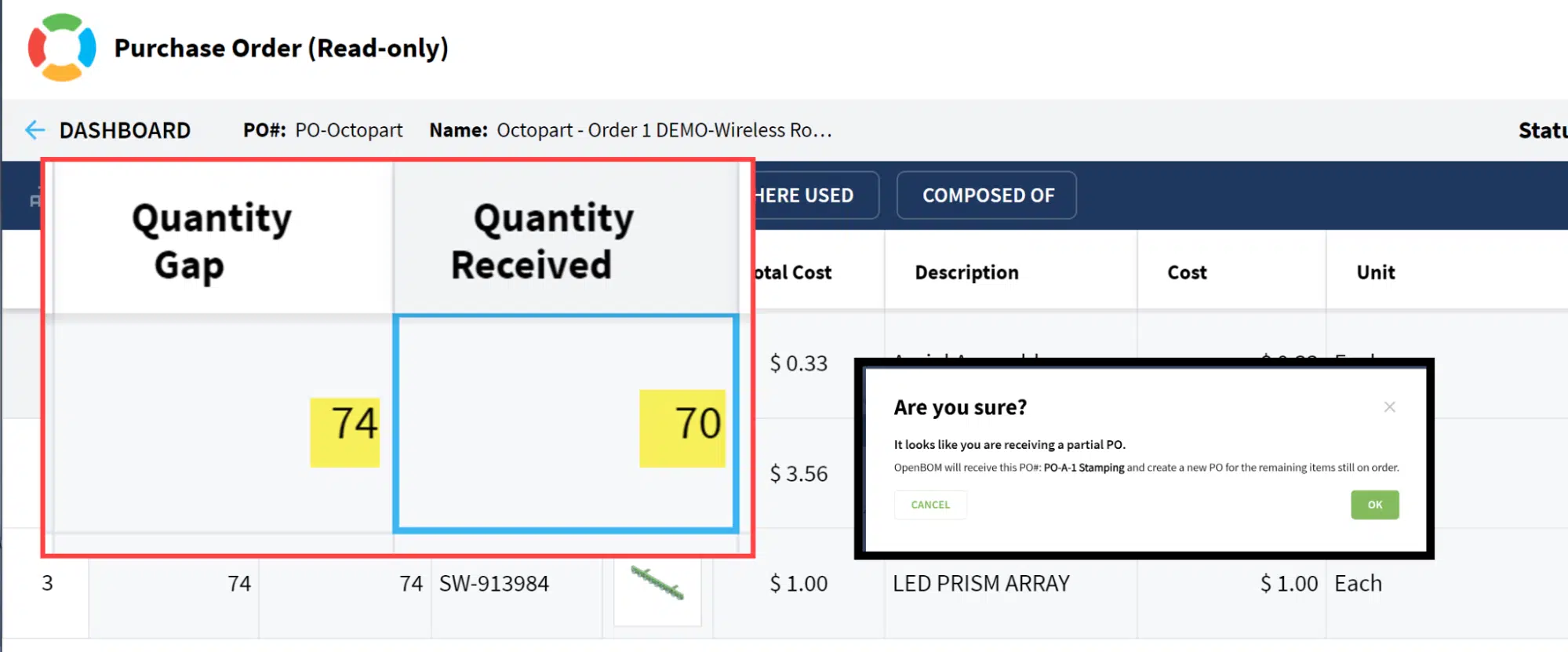
Task: Click the OpenBOM colorful ring logo
Action: [62, 48]
